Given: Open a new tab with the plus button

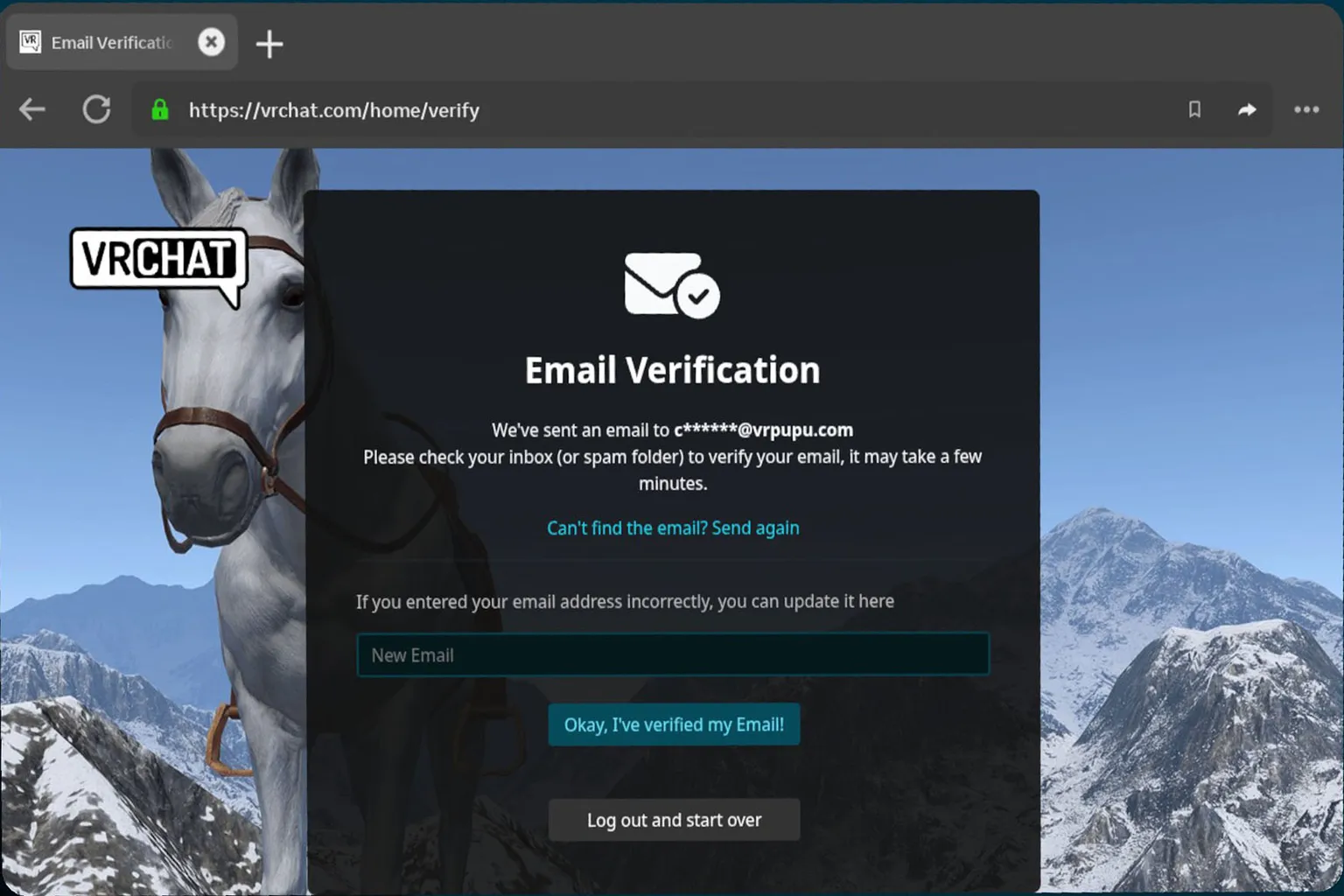Looking at the screenshot, I should pyautogui.click(x=269, y=44).
